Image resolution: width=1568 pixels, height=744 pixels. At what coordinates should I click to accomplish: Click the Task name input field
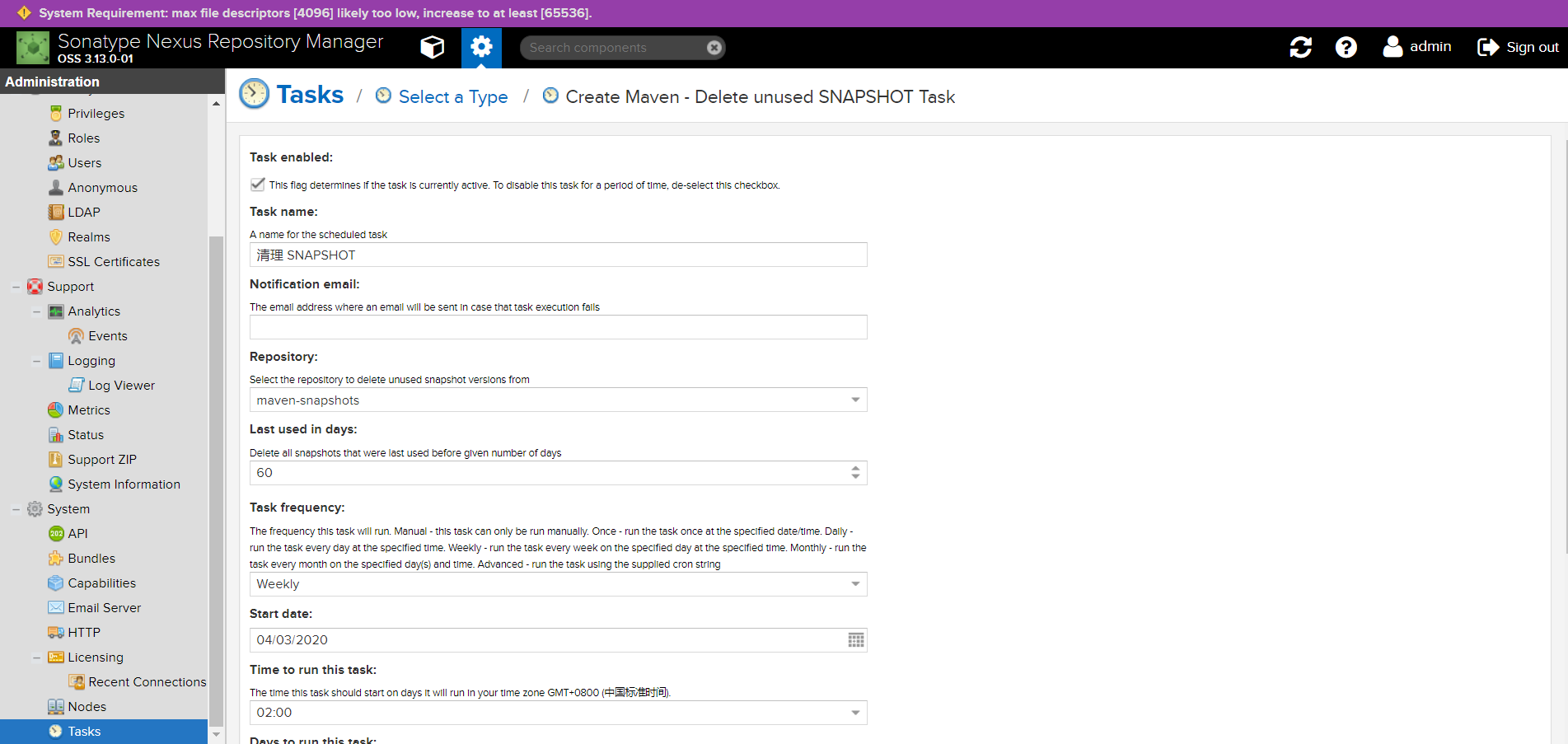558,255
